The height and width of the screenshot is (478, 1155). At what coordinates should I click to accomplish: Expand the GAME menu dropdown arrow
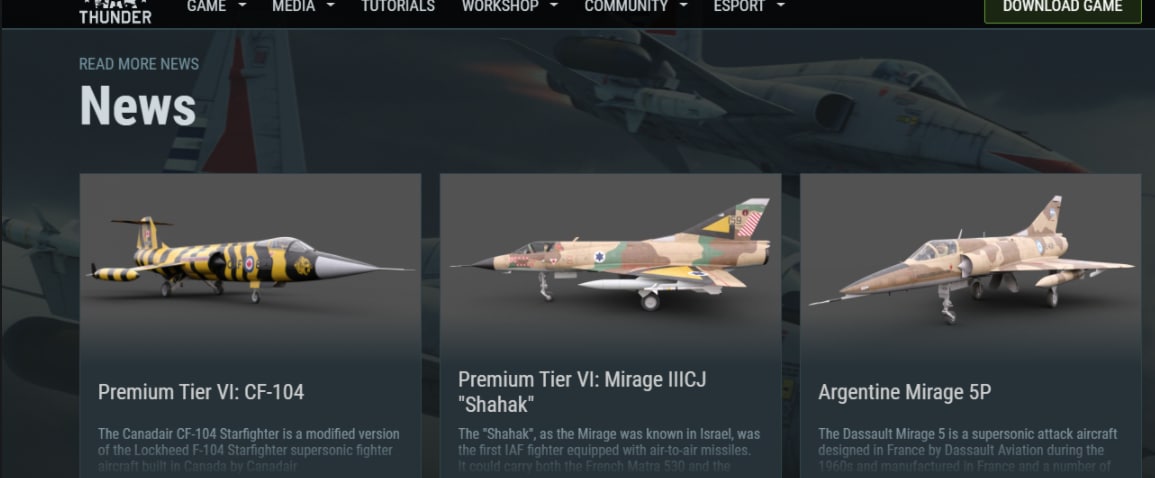242,6
